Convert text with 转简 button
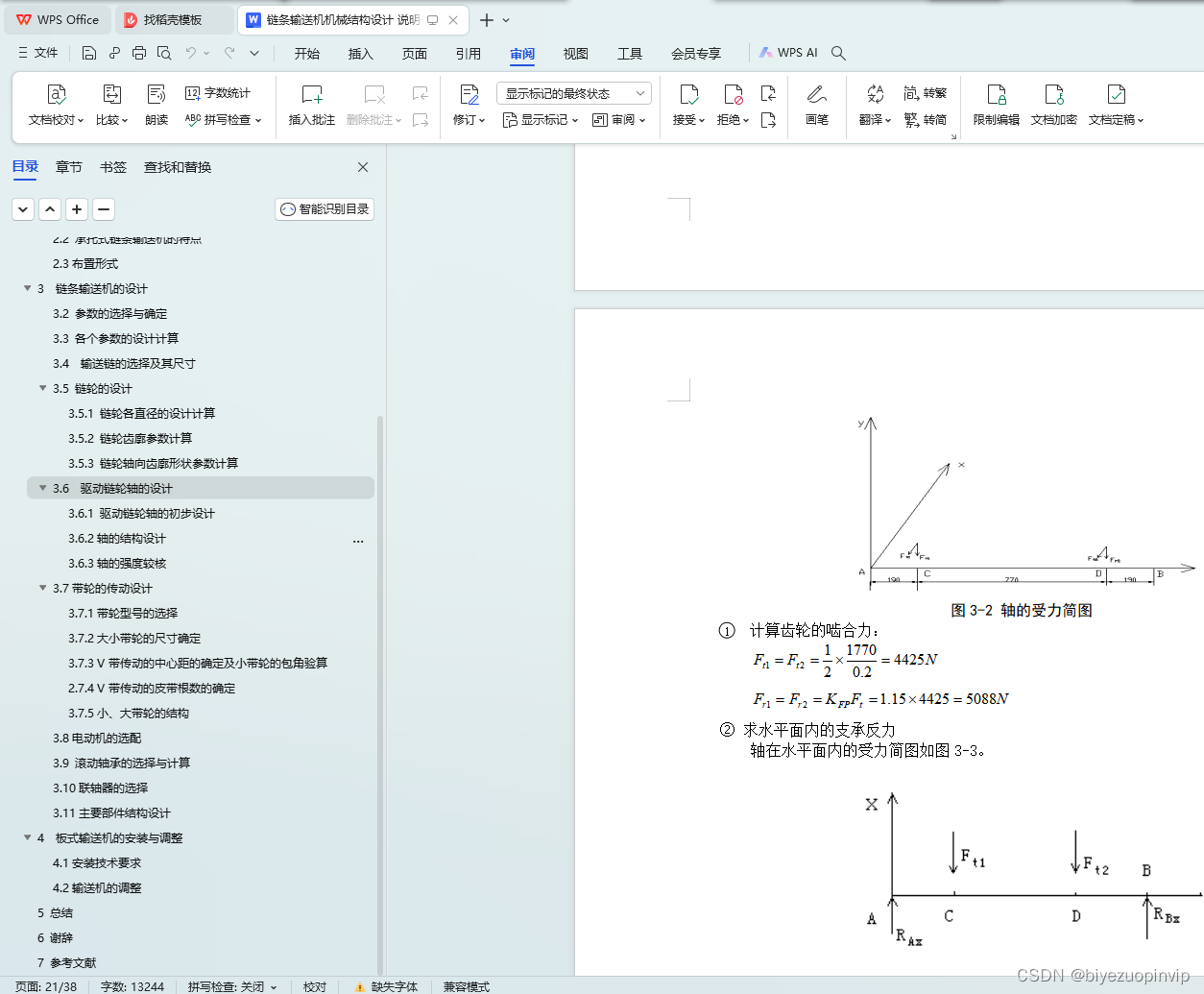 (x=926, y=120)
